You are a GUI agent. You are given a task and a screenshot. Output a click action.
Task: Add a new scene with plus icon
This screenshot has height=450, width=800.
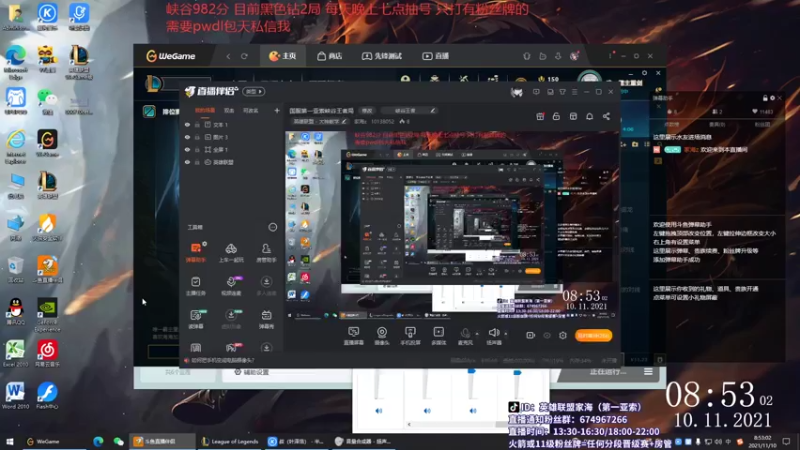click(277, 110)
